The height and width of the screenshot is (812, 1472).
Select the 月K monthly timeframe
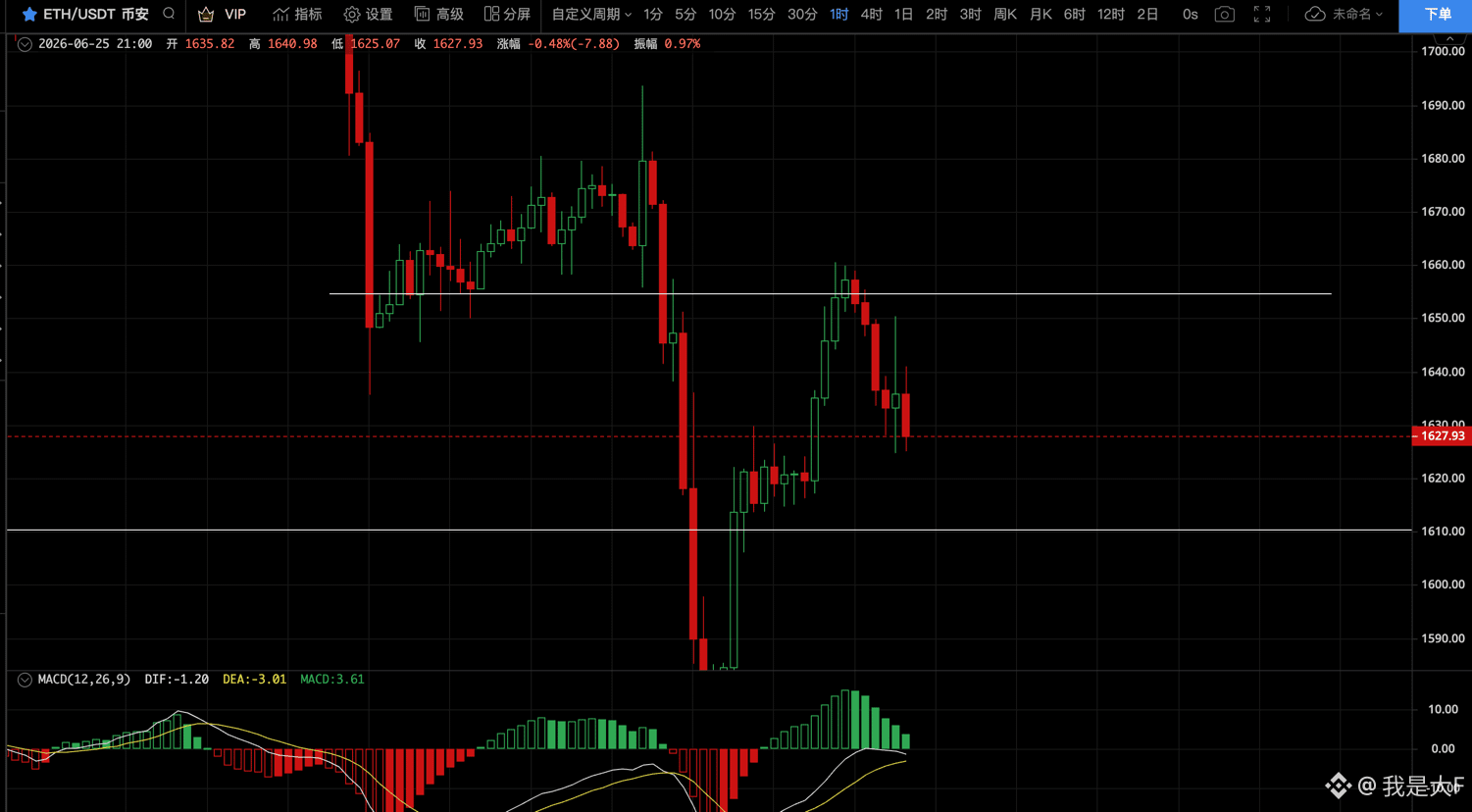tap(1041, 15)
